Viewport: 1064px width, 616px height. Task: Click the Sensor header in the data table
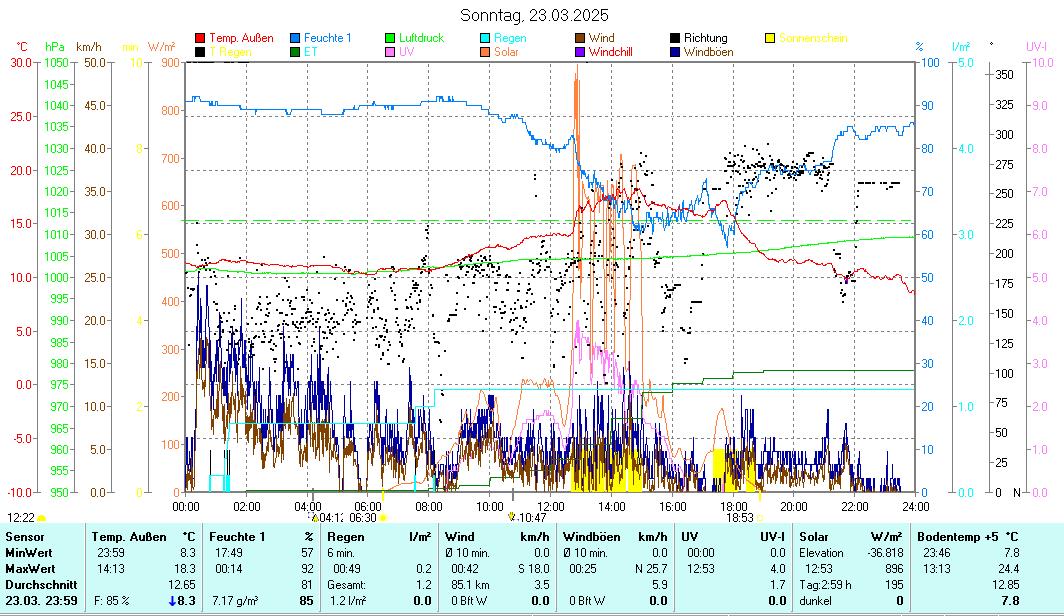point(25,537)
